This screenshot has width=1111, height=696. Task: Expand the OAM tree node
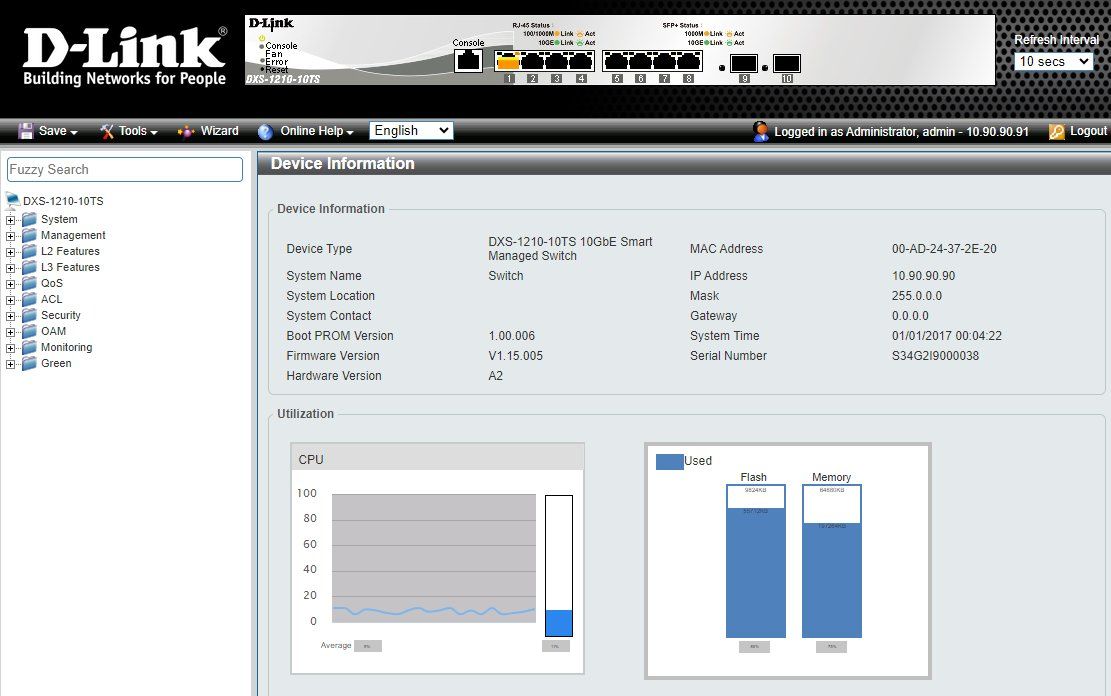point(10,332)
